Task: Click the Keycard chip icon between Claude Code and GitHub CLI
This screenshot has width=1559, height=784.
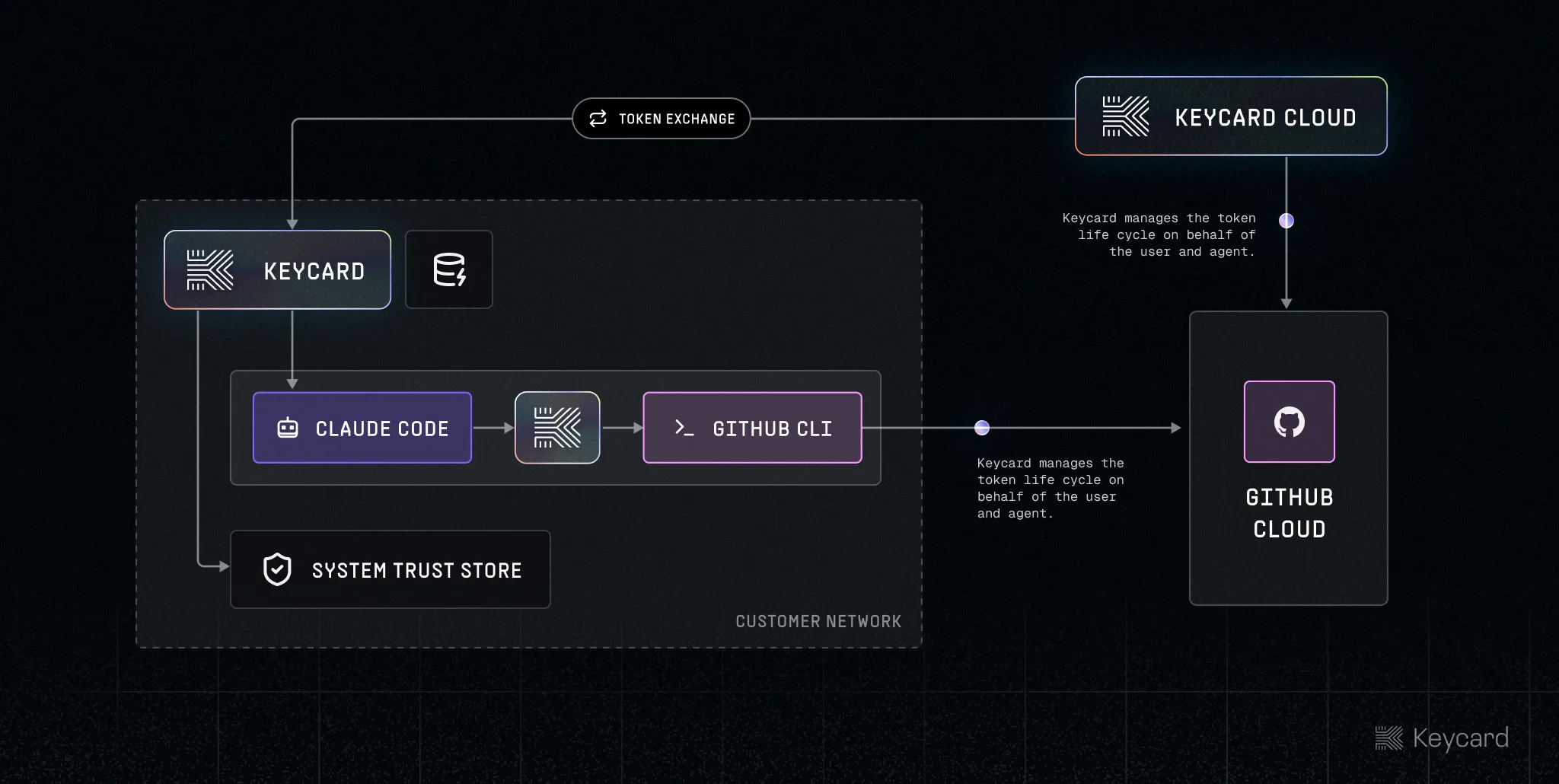Action: click(556, 428)
